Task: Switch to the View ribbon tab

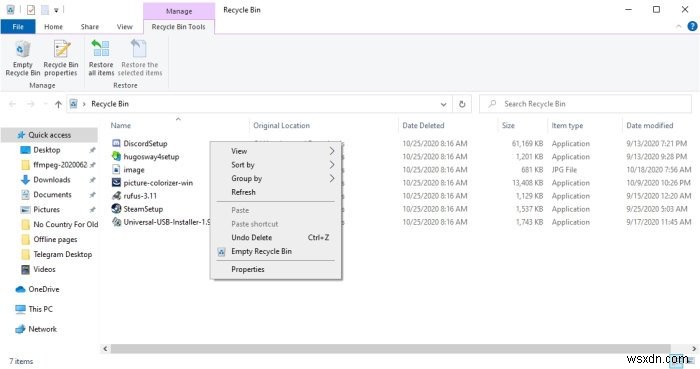Action: pos(125,27)
